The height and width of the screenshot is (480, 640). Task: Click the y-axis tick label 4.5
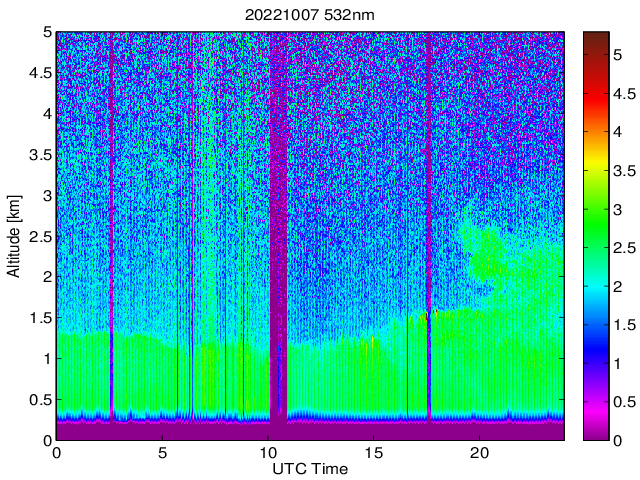click(38, 72)
